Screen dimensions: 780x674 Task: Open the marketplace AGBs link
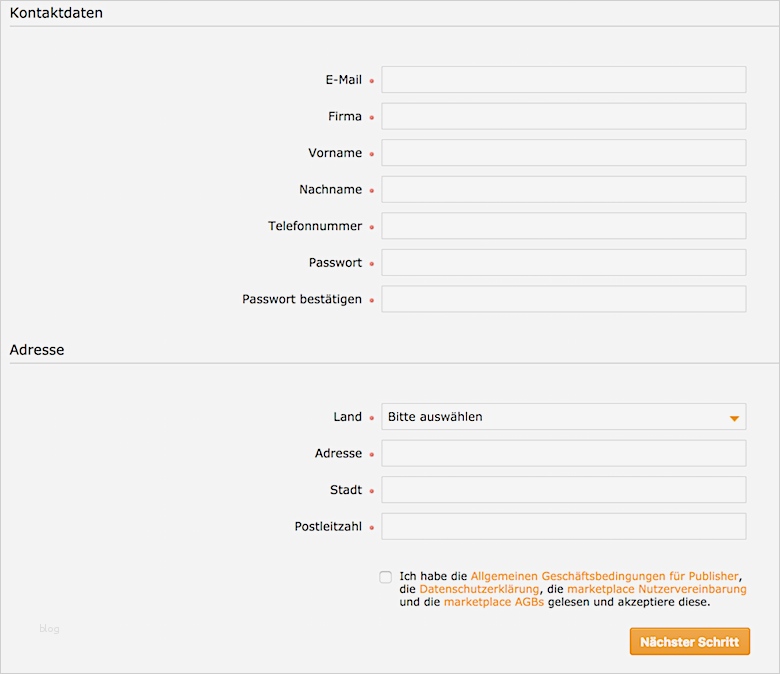(x=494, y=603)
